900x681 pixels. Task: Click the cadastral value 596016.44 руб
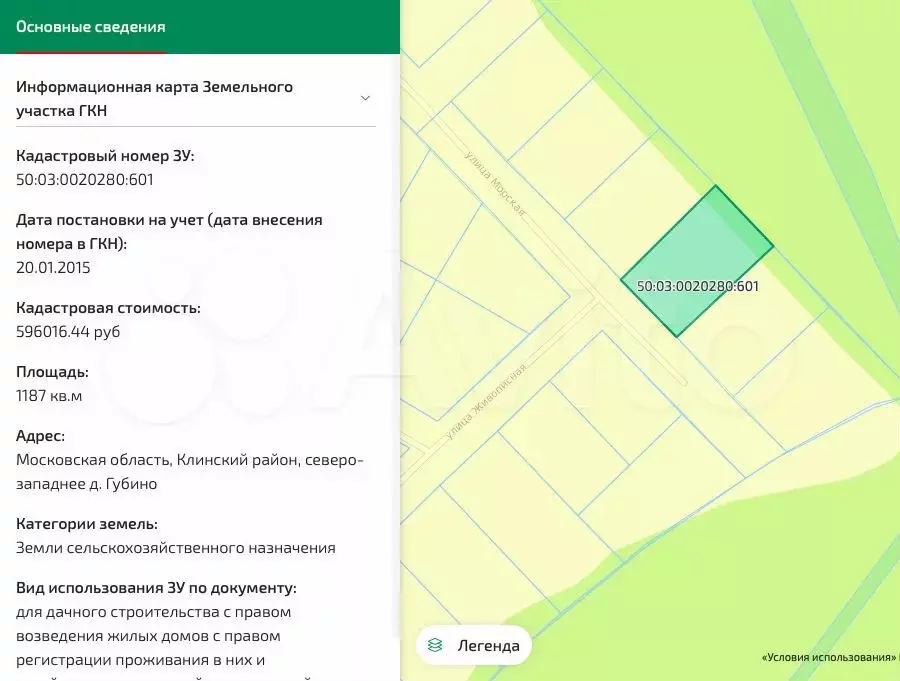point(68,331)
